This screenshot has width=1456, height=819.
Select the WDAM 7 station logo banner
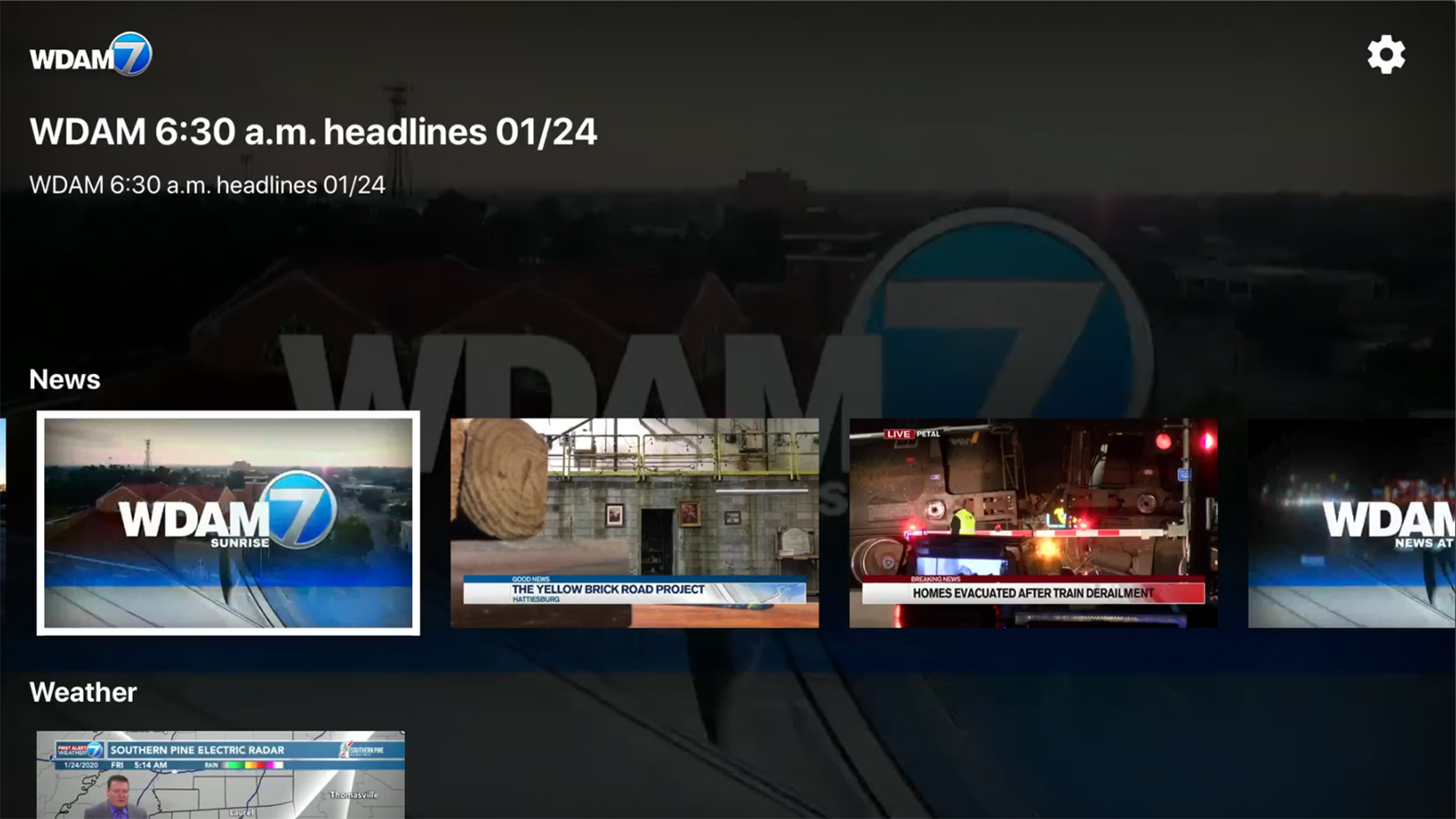pos(89,54)
